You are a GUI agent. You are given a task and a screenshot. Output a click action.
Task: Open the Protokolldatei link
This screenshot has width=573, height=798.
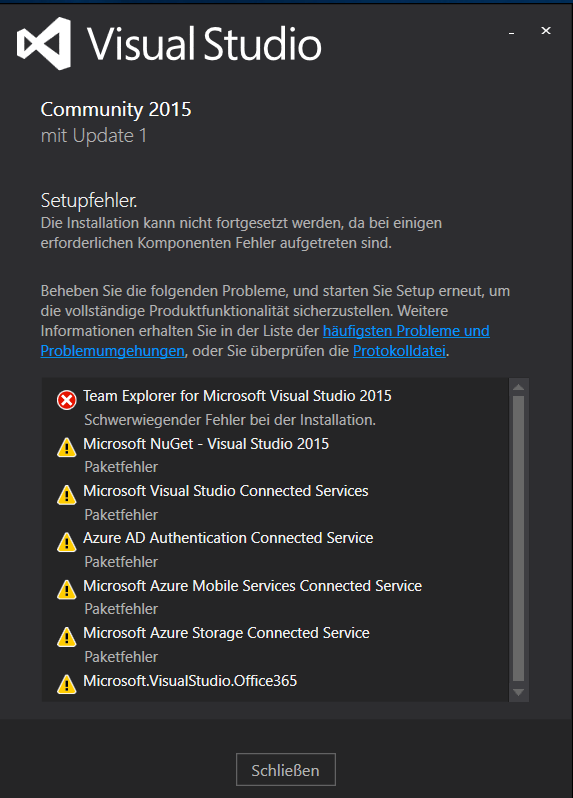point(399,351)
